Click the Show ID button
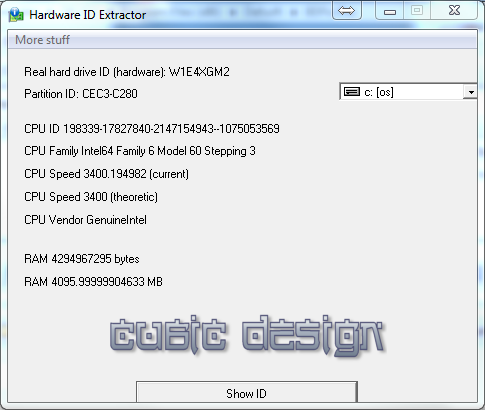This screenshot has height=410, width=485. [247, 394]
